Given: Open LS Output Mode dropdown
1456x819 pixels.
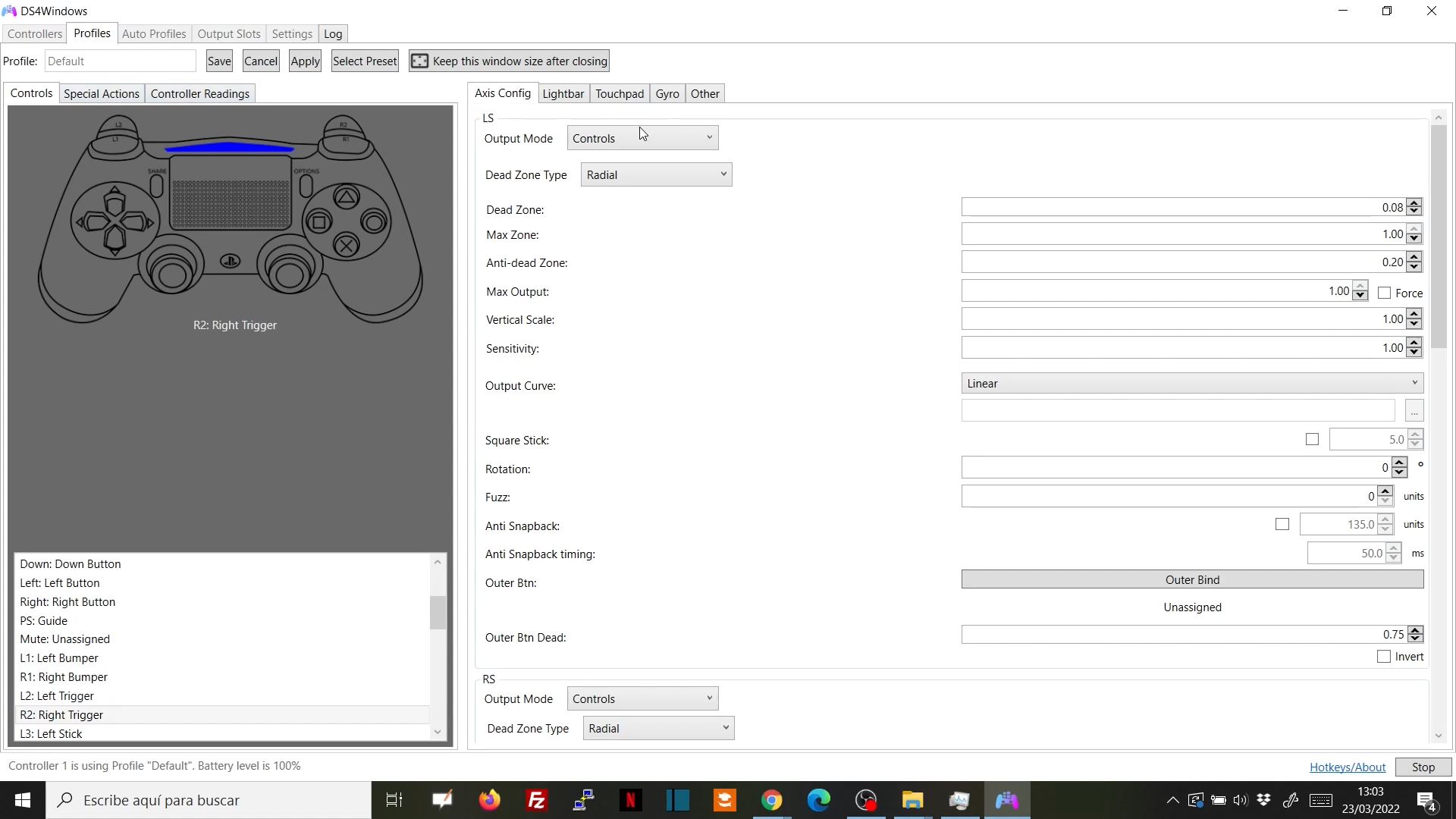Looking at the screenshot, I should (642, 138).
